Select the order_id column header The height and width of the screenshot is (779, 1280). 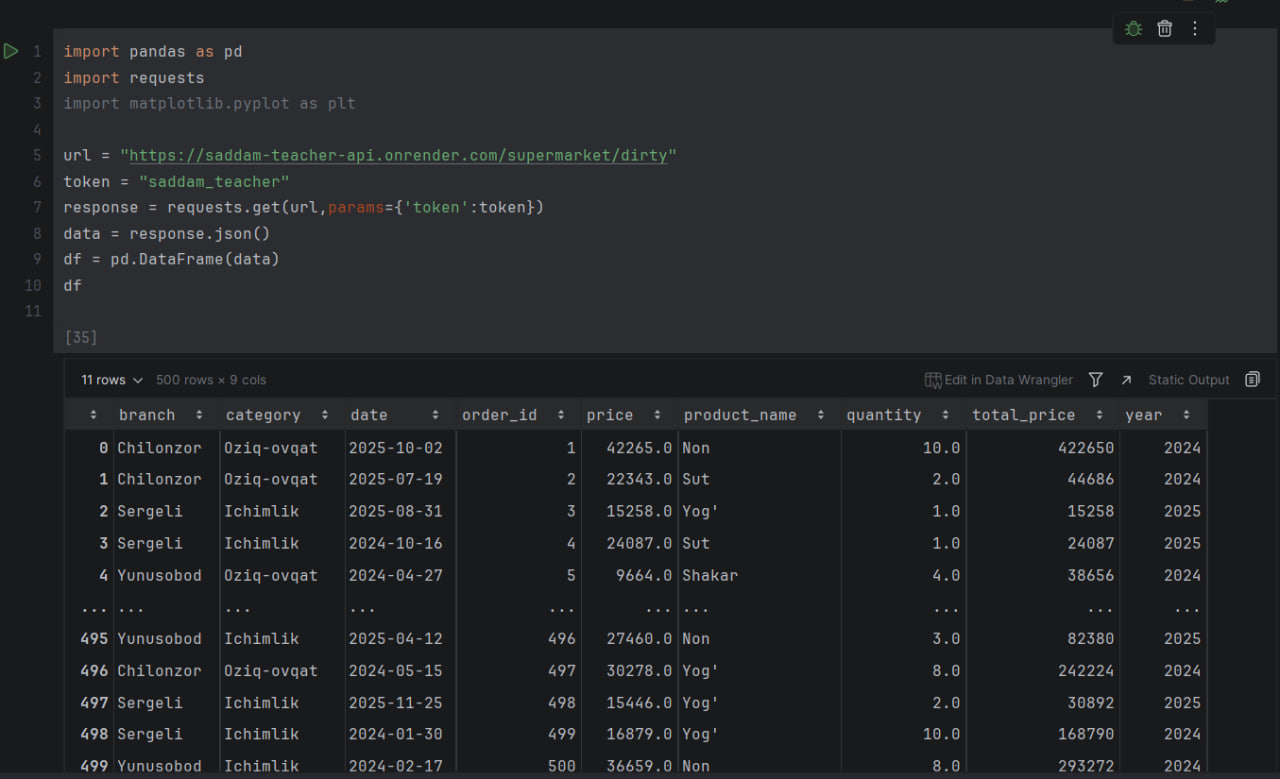pos(499,415)
